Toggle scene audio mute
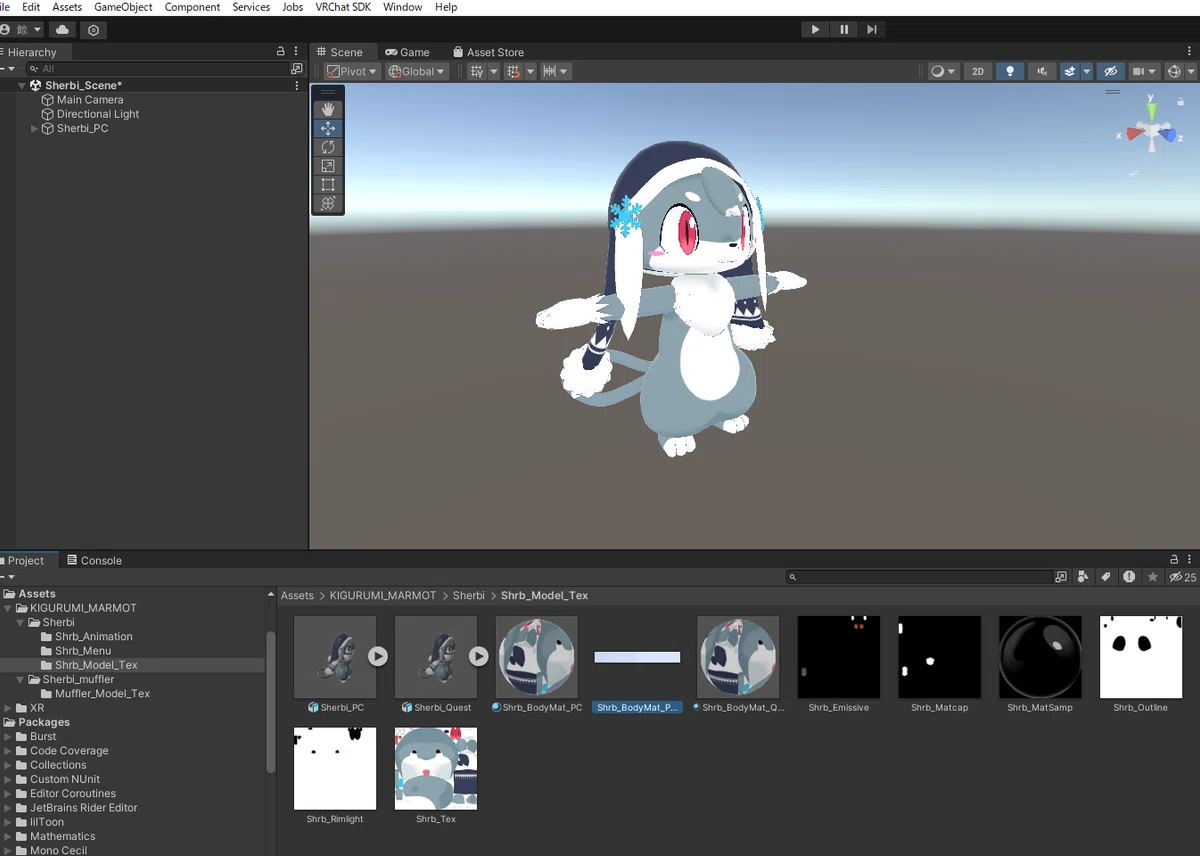The width and height of the screenshot is (1200, 856). (1041, 71)
